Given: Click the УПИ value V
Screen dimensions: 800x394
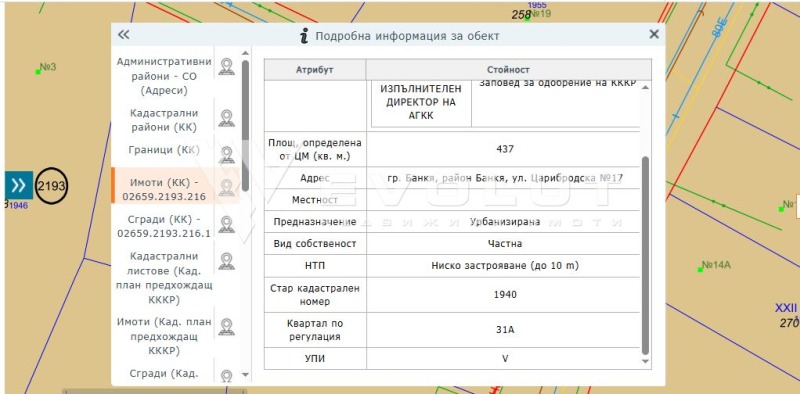Looking at the screenshot, I should [x=505, y=359].
